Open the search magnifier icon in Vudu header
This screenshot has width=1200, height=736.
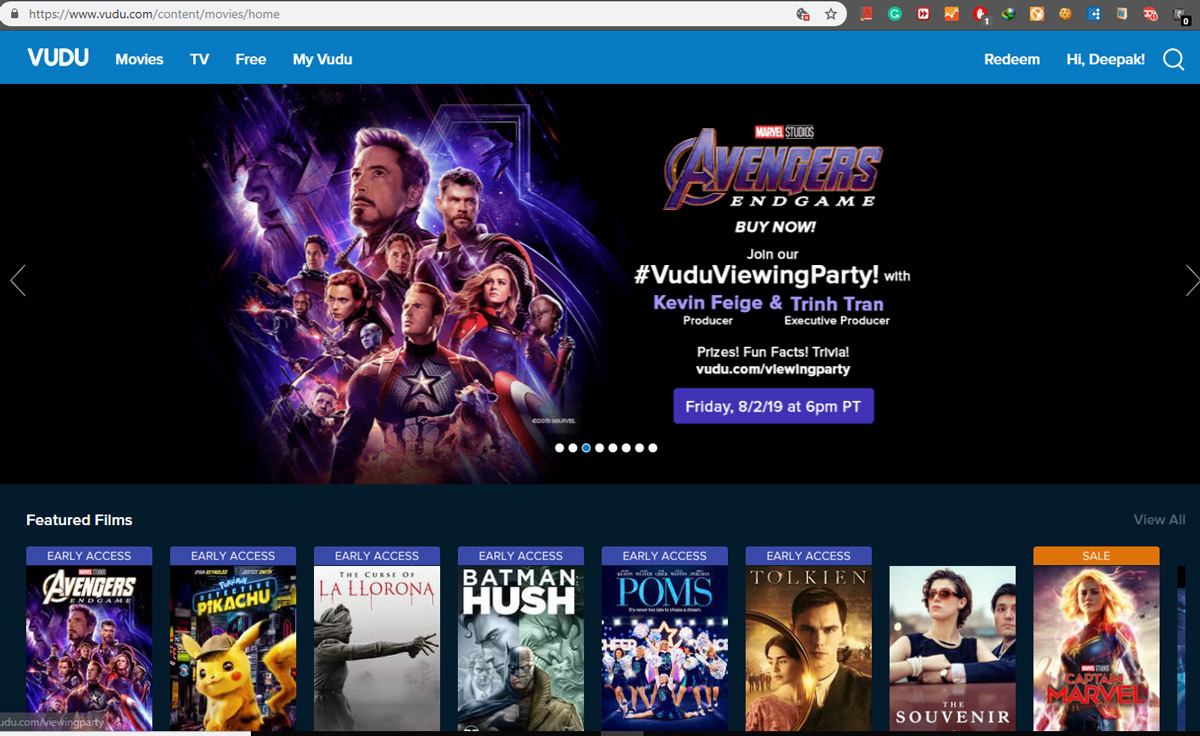click(1174, 60)
